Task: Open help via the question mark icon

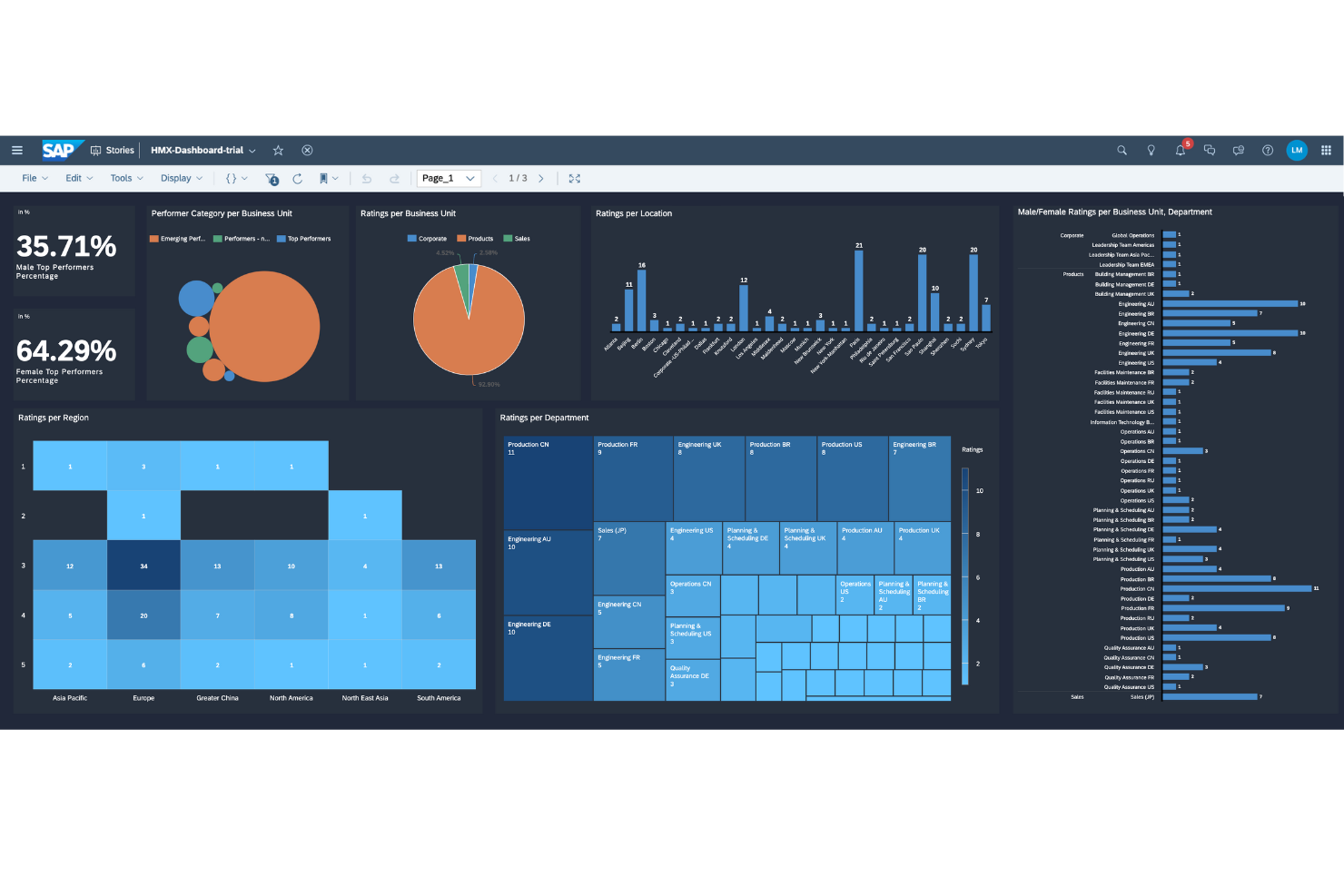Action: tap(1267, 150)
